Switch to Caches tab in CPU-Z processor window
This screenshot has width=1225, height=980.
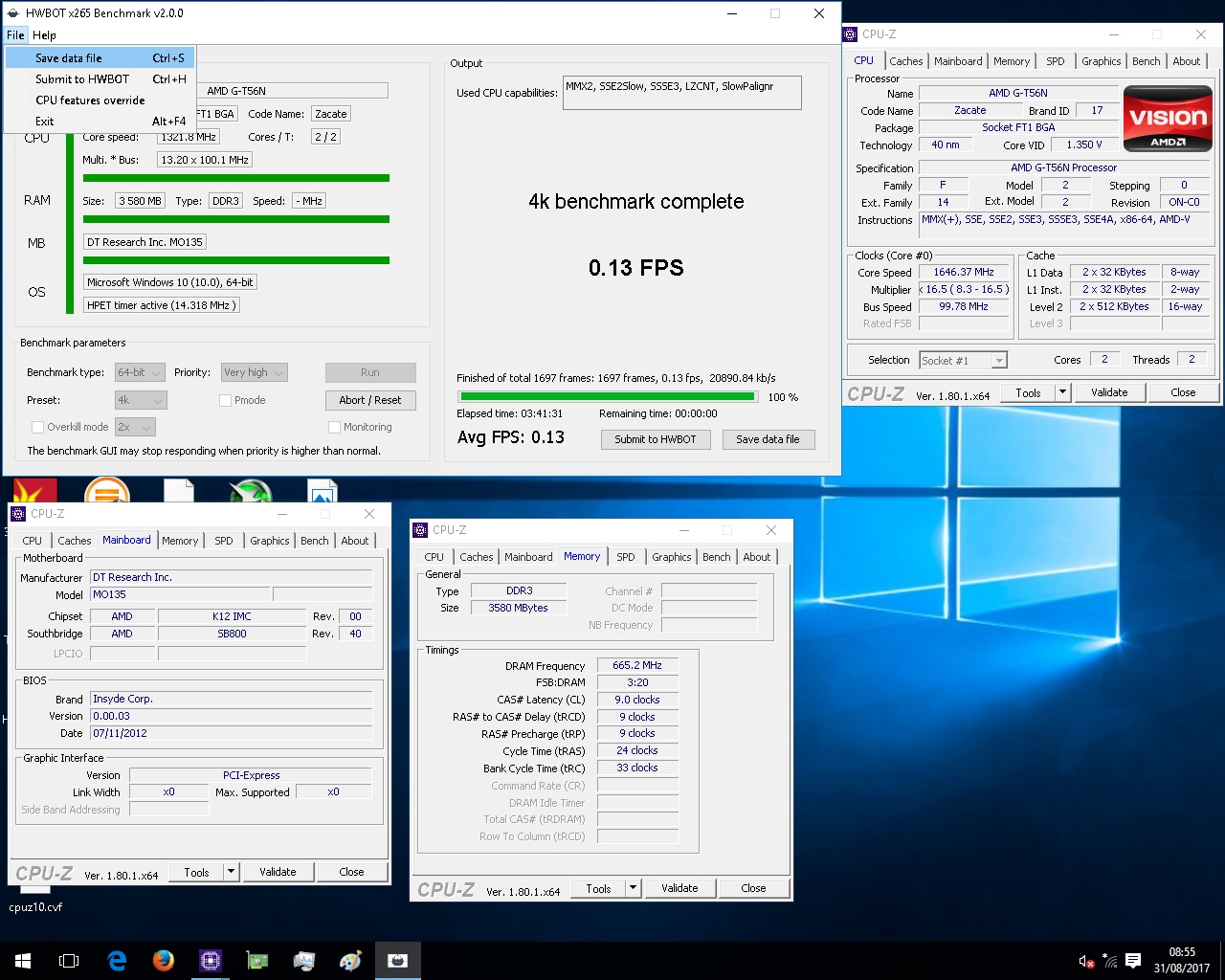[906, 61]
